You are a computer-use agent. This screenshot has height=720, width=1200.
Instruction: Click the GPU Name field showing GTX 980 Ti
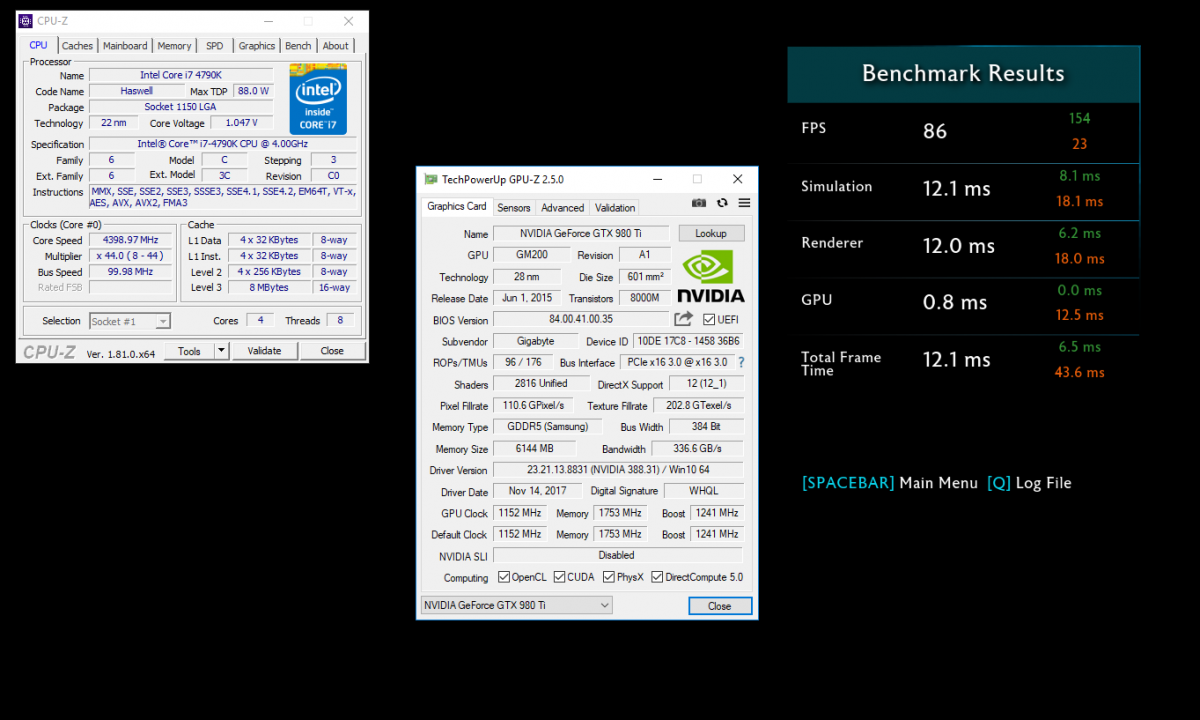tap(581, 233)
